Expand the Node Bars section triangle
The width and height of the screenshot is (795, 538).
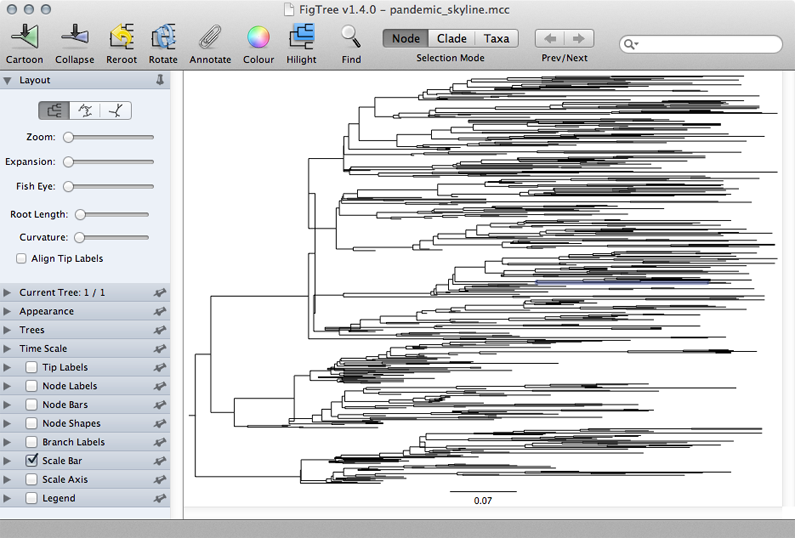pos(7,405)
